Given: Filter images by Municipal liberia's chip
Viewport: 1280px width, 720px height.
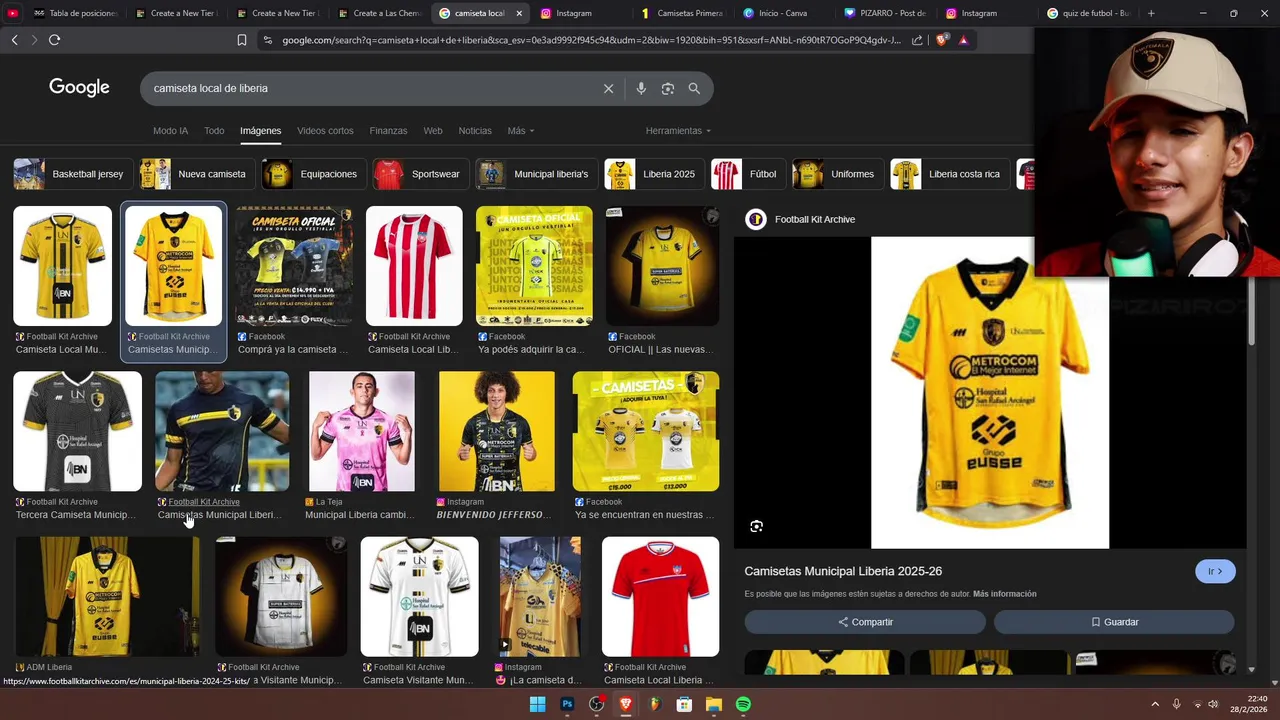Looking at the screenshot, I should [535, 174].
